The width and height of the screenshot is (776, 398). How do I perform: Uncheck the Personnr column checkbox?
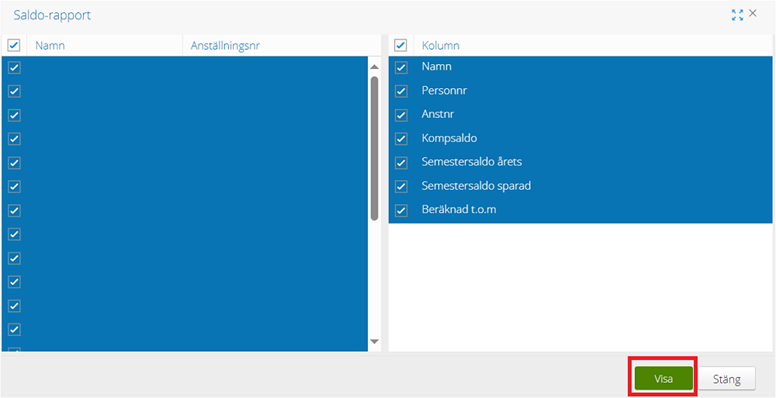tap(401, 91)
